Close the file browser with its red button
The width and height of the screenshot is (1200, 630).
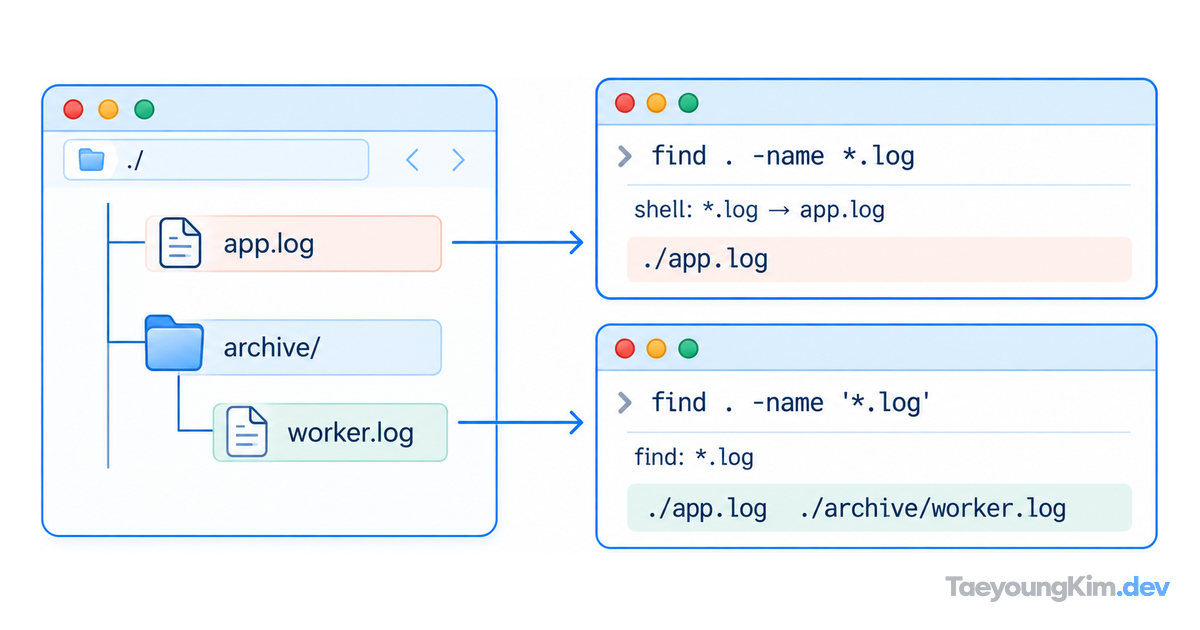coord(73,110)
